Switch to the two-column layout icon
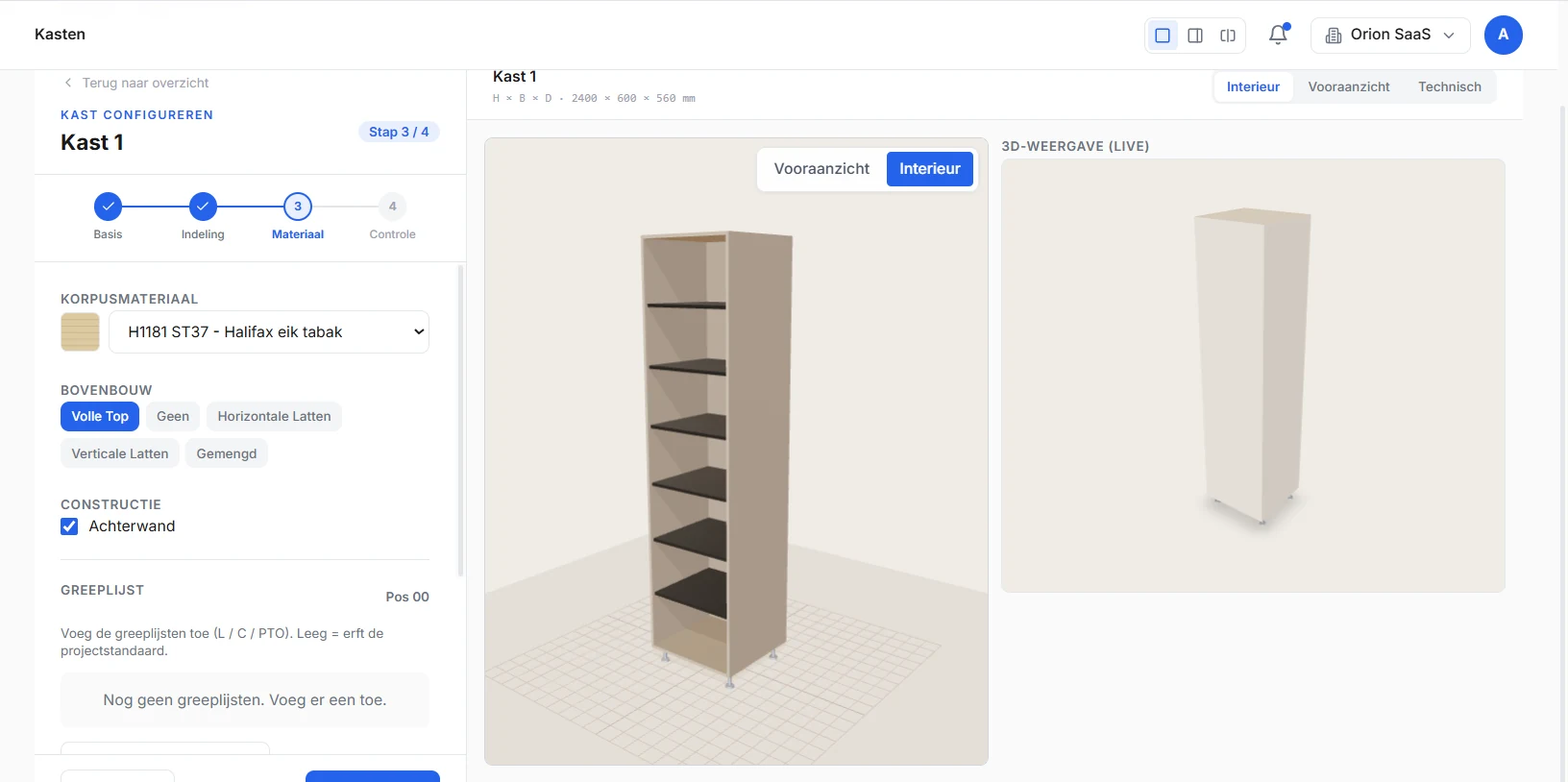 tap(1195, 36)
